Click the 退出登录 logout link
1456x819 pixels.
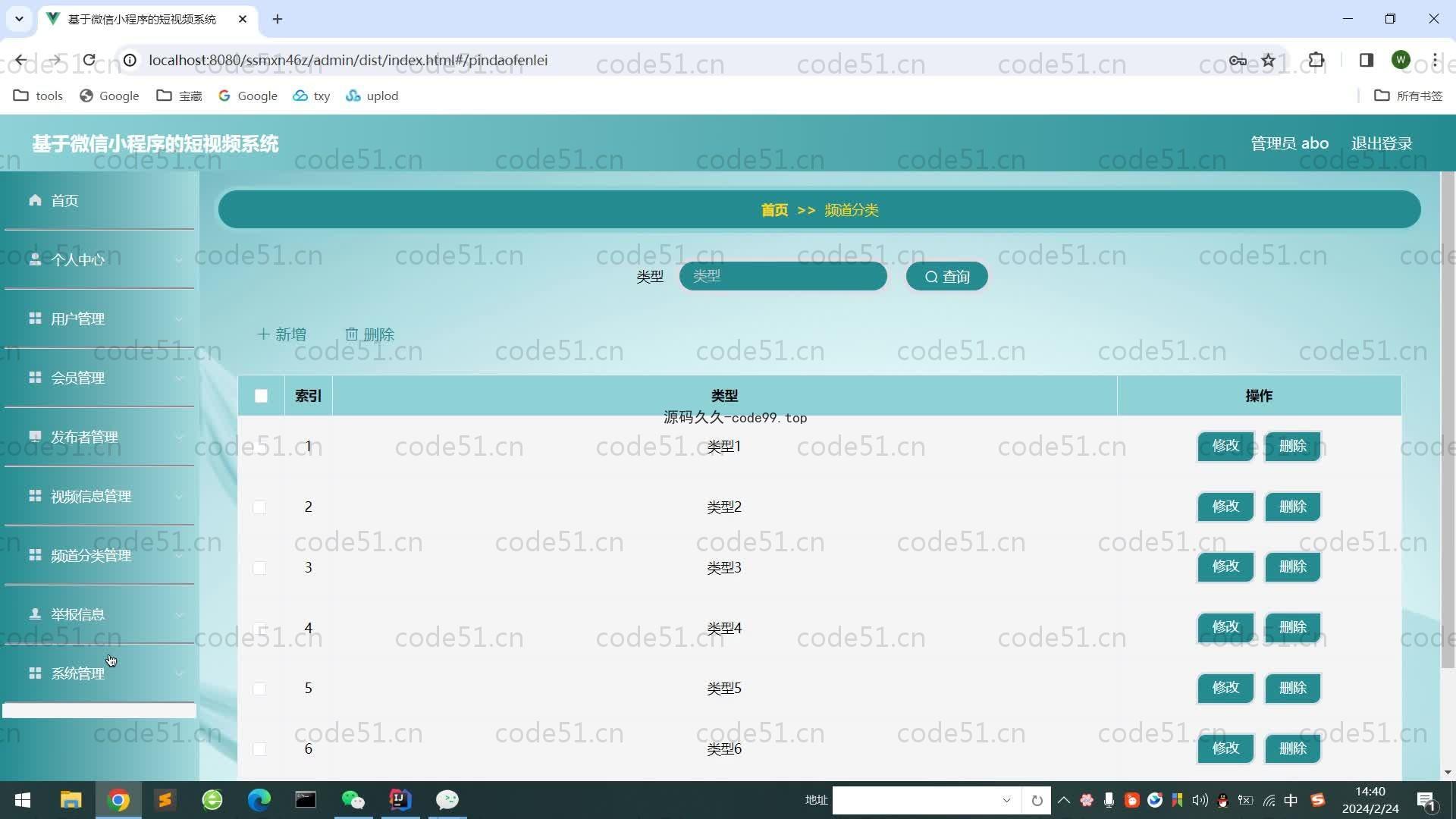point(1381,144)
